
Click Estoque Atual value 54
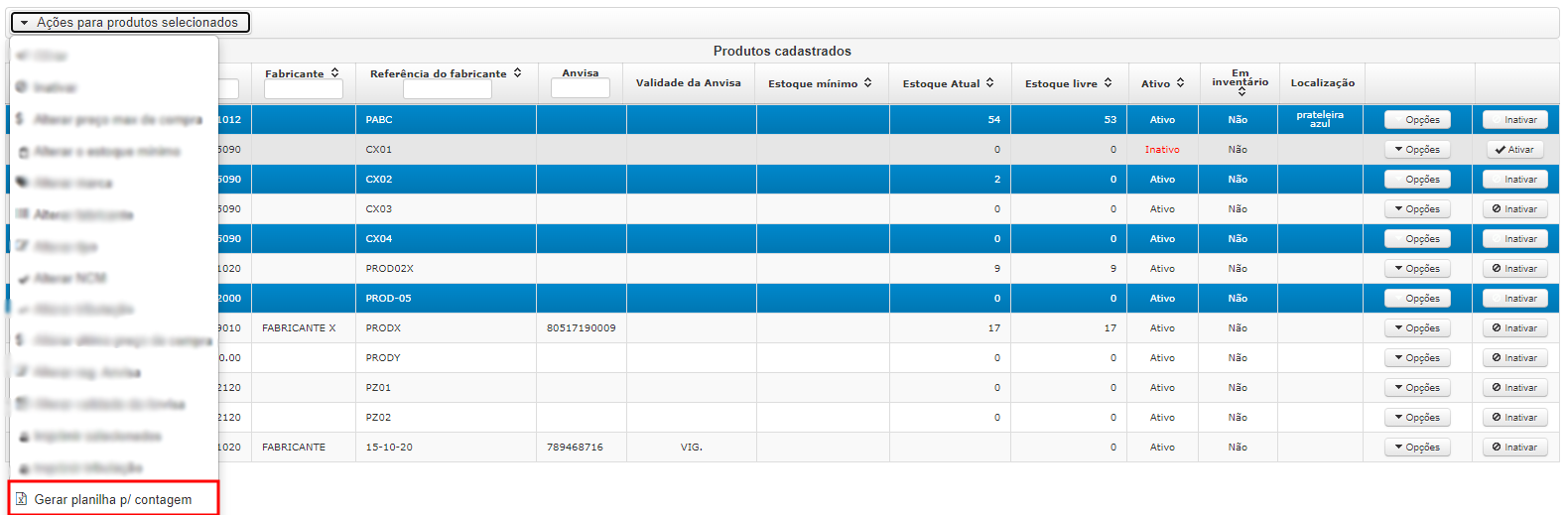point(993,119)
